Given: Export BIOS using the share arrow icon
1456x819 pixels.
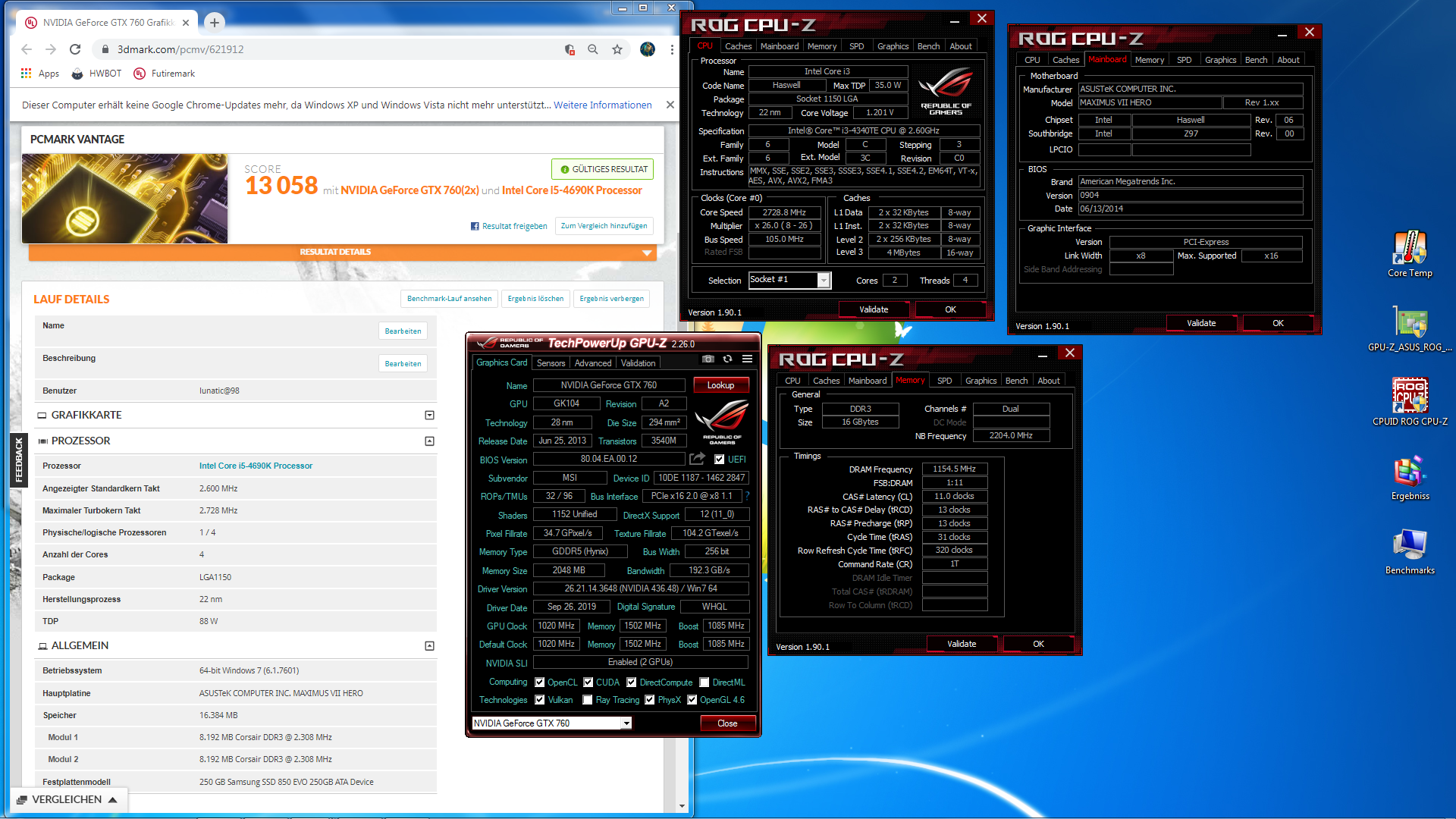Looking at the screenshot, I should [x=697, y=459].
